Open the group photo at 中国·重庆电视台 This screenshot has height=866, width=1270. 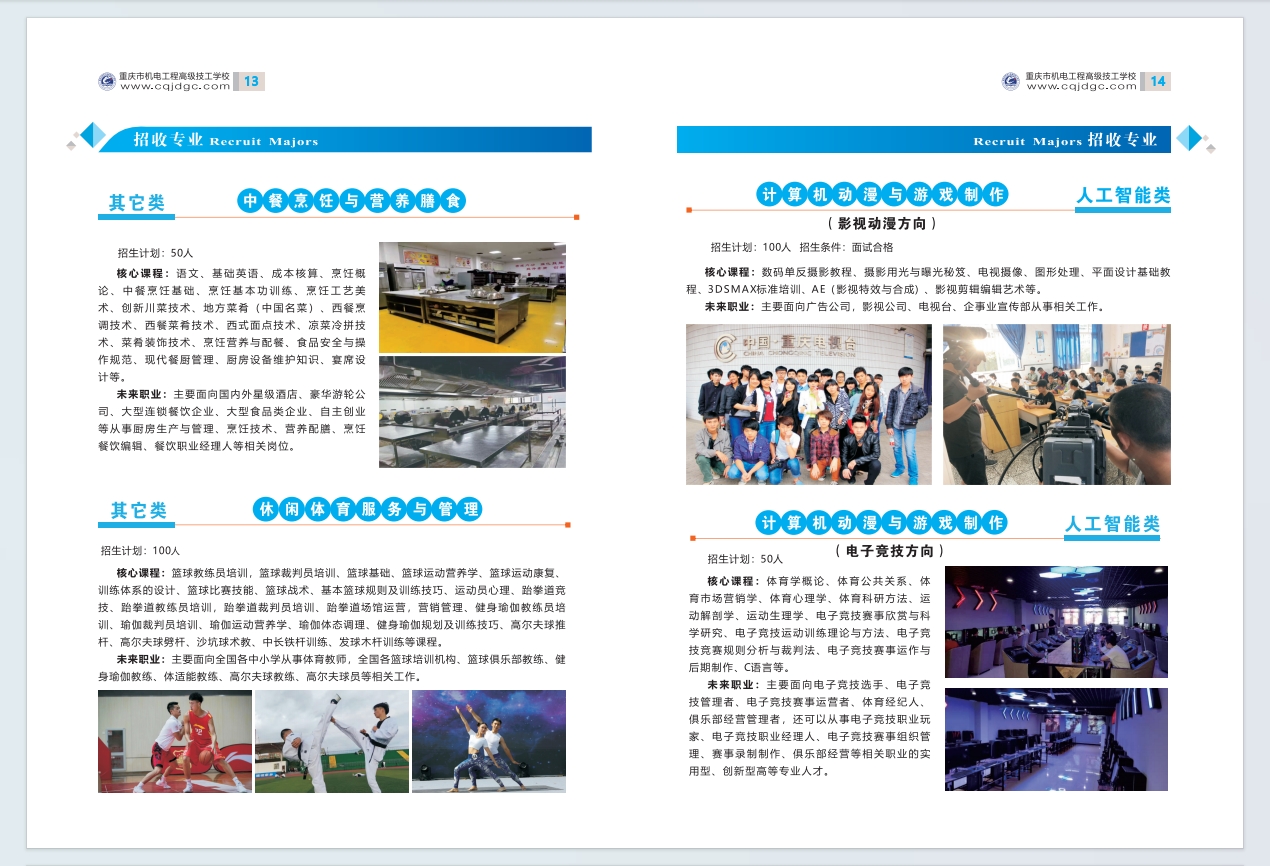(809, 404)
